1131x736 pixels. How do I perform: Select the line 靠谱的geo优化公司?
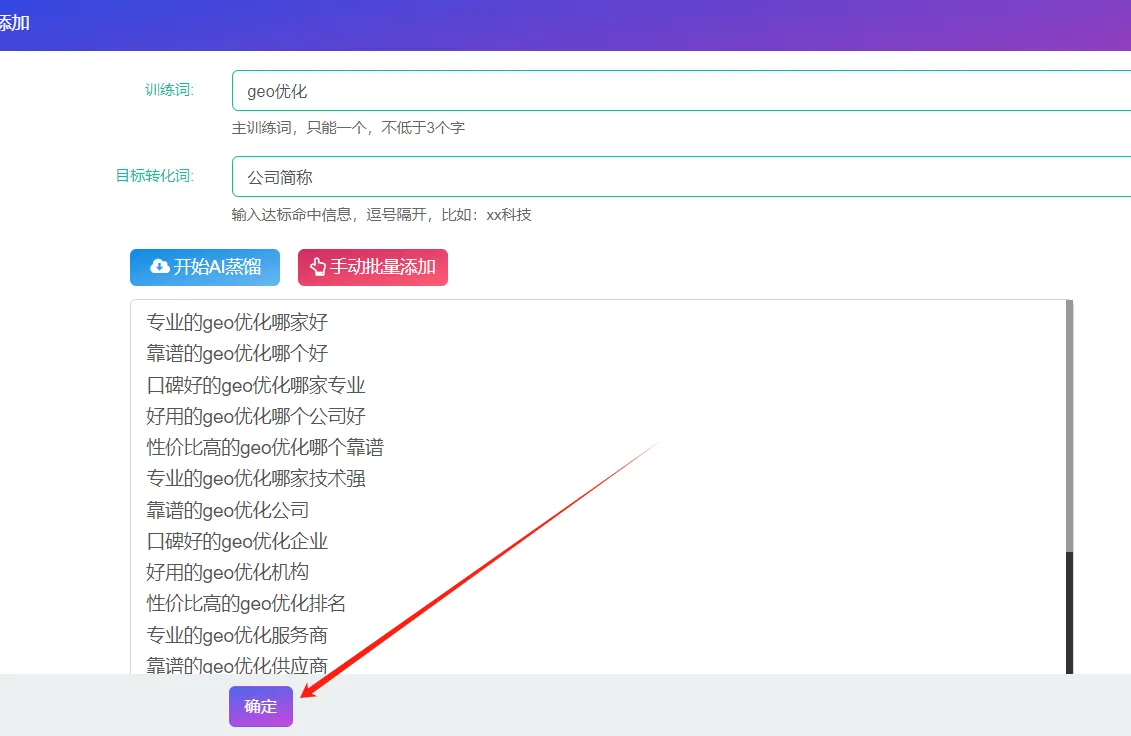(x=228, y=510)
